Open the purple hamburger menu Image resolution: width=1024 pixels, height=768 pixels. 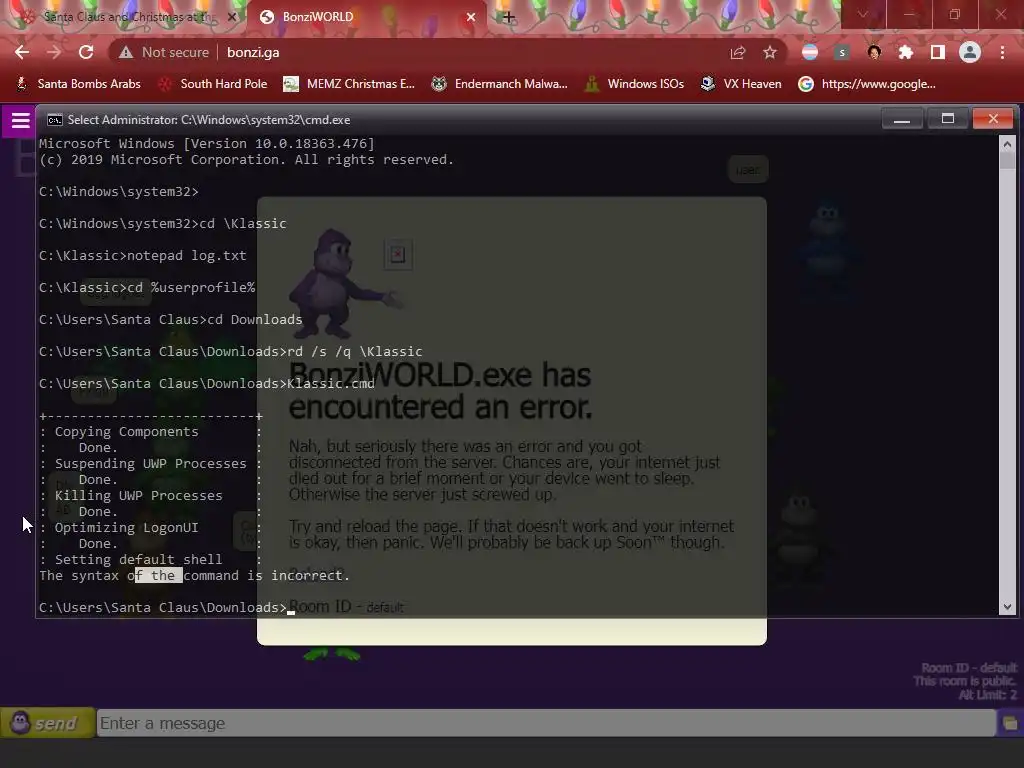point(20,121)
